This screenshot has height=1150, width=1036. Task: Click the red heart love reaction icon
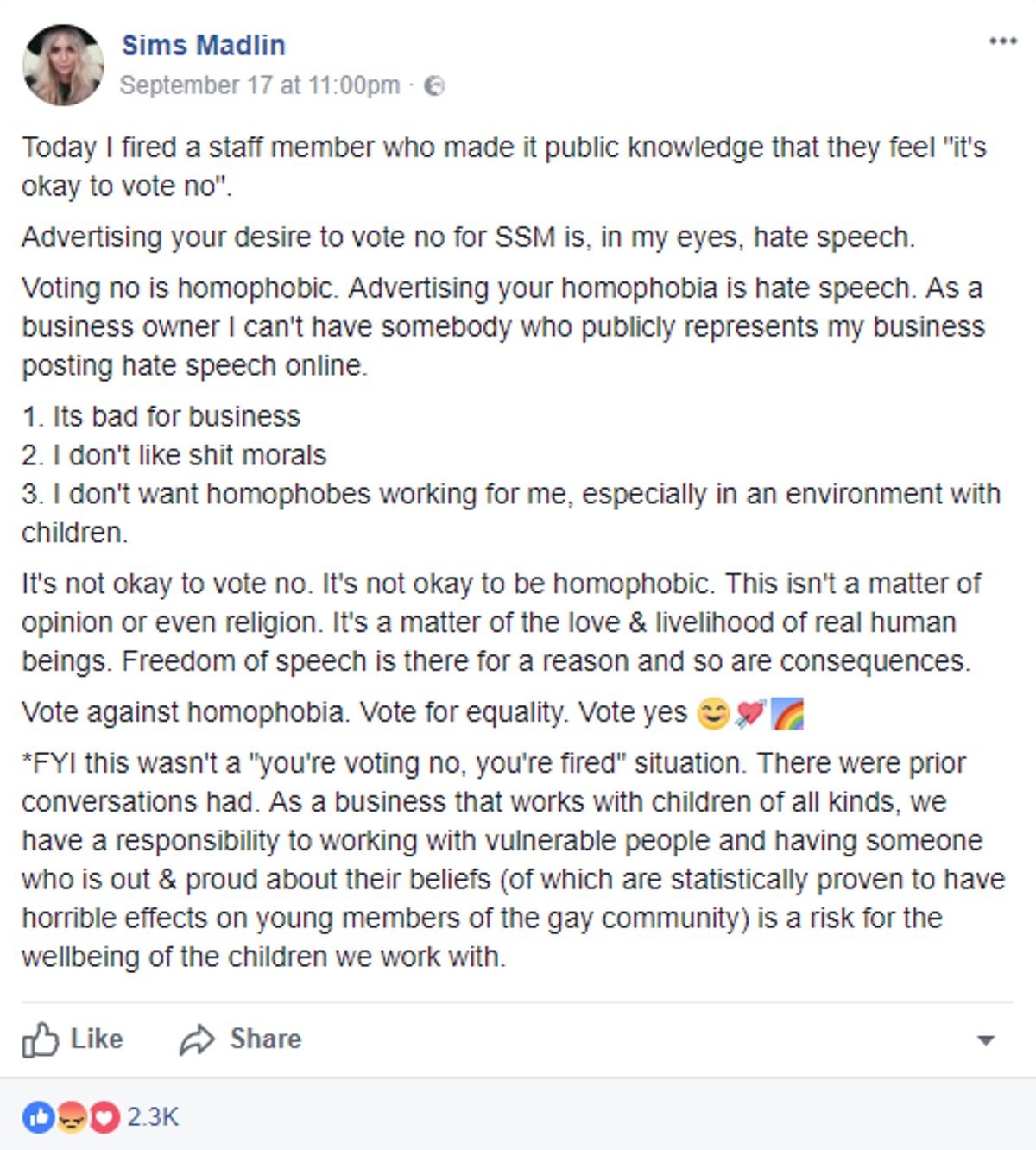(104, 1117)
